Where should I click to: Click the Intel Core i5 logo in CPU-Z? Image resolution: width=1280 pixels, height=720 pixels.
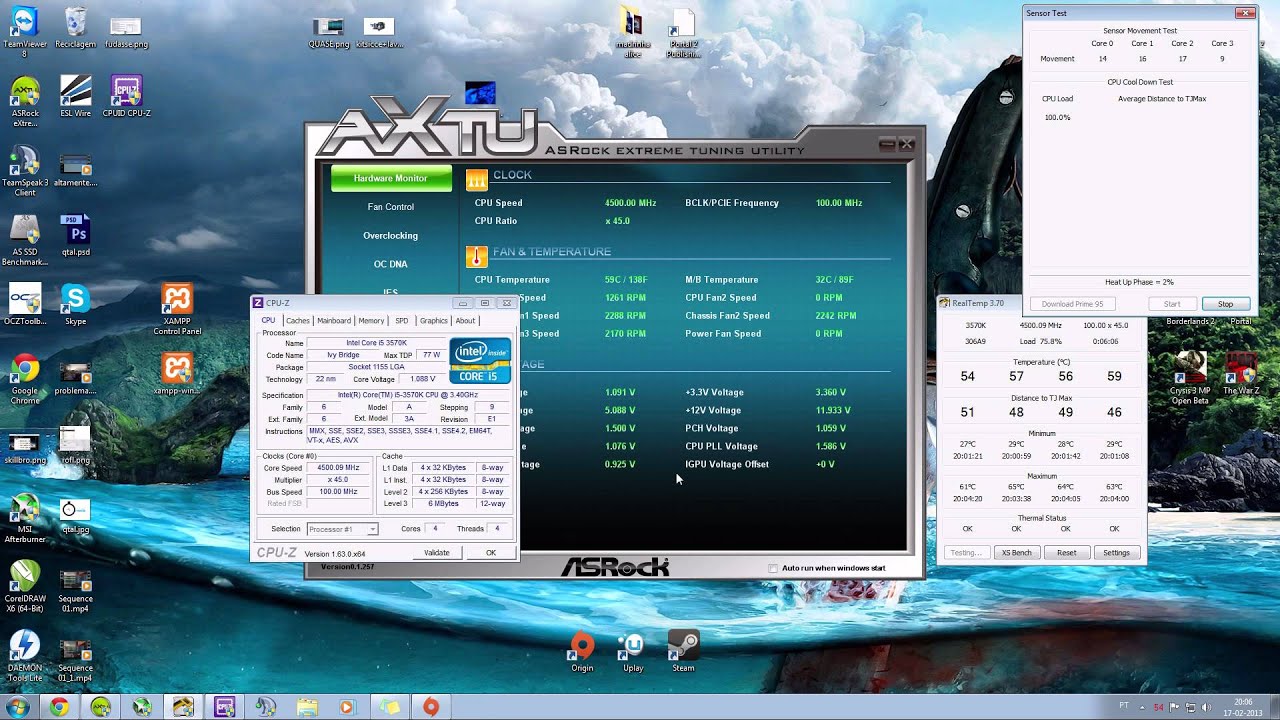(480, 361)
